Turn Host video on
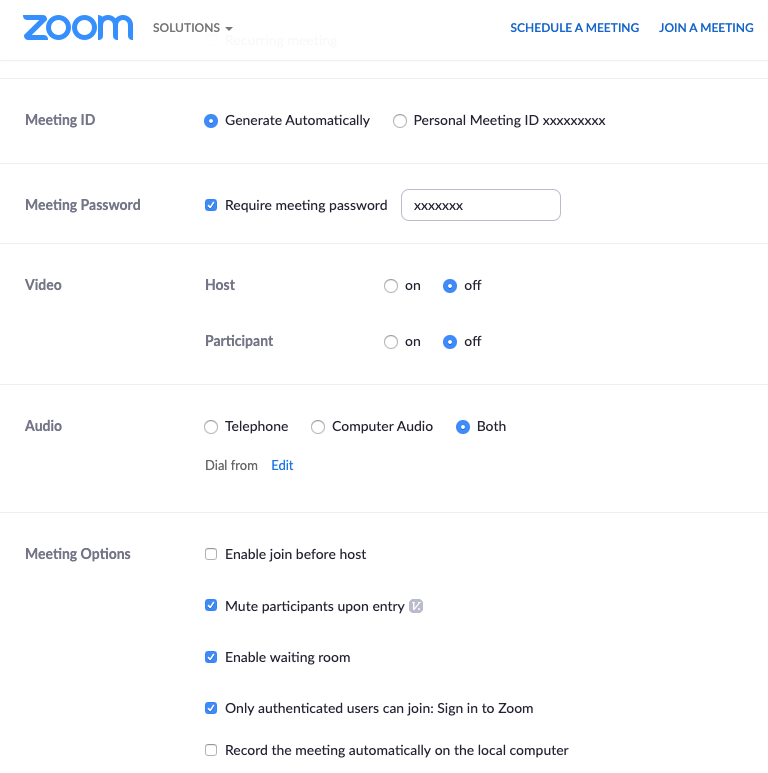This screenshot has height=773, width=768. tap(391, 286)
